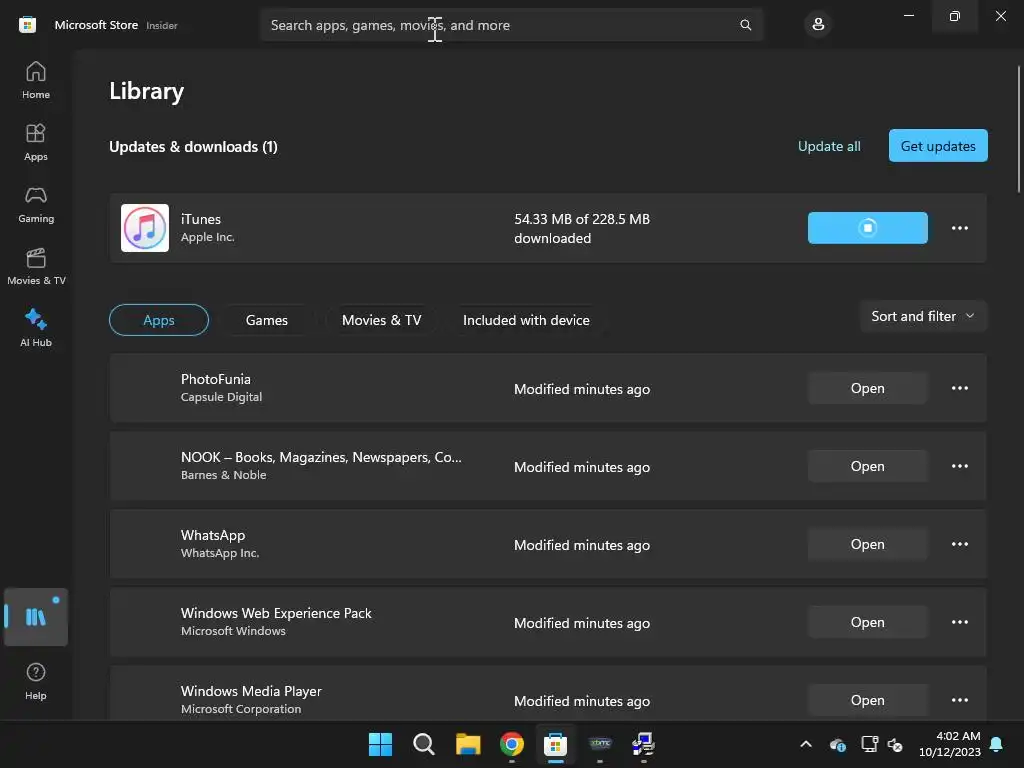Open notification bell in taskbar
1024x768 pixels.
coord(996,744)
